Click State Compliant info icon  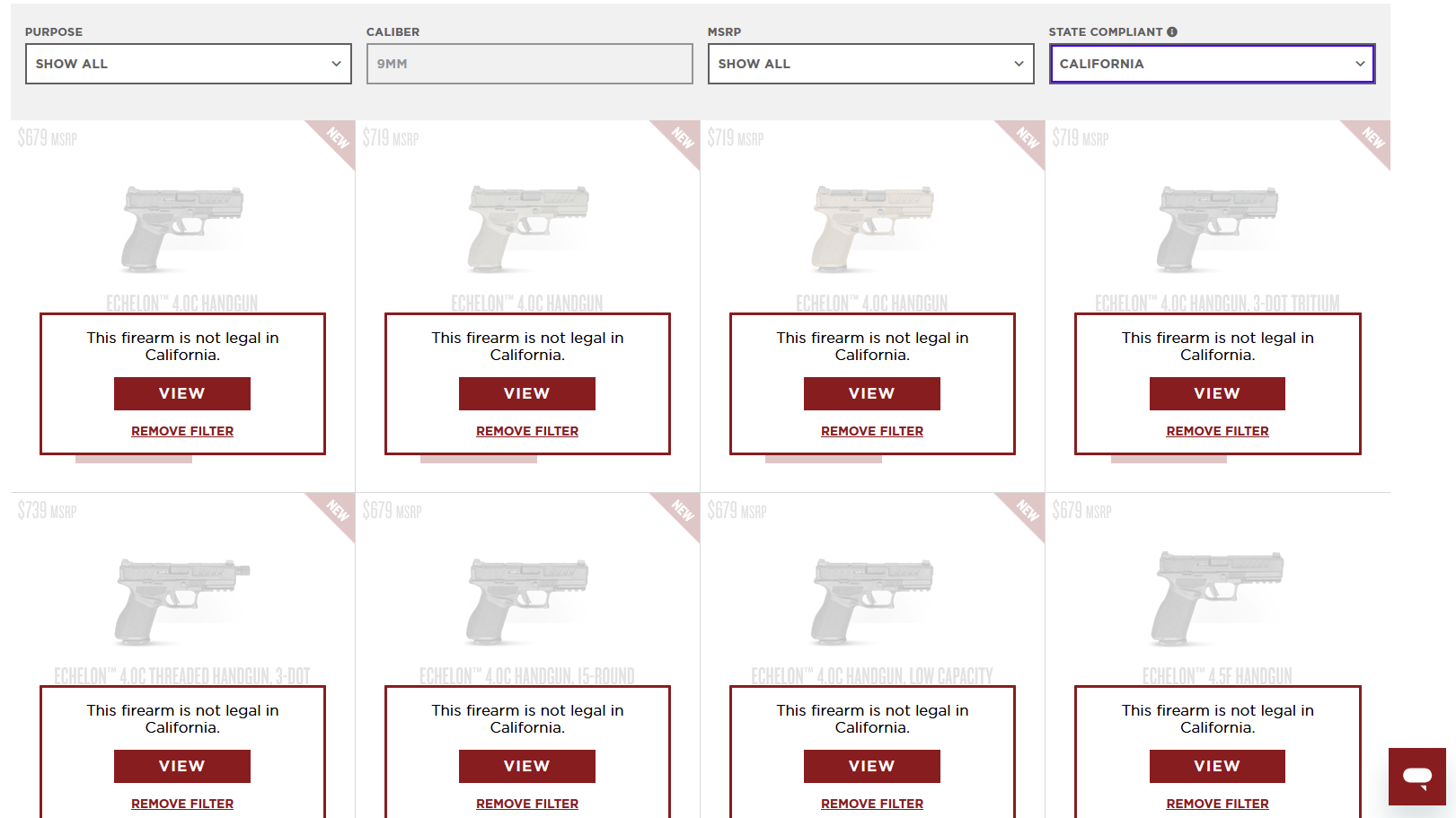(1172, 31)
